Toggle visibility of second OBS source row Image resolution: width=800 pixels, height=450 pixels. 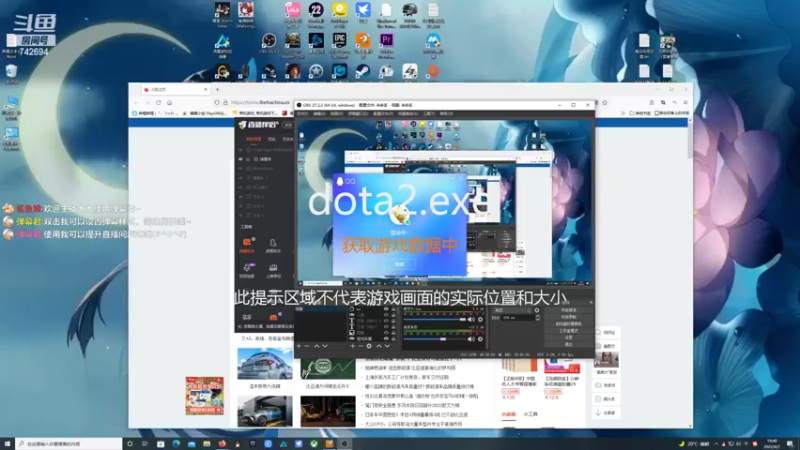coord(386,314)
